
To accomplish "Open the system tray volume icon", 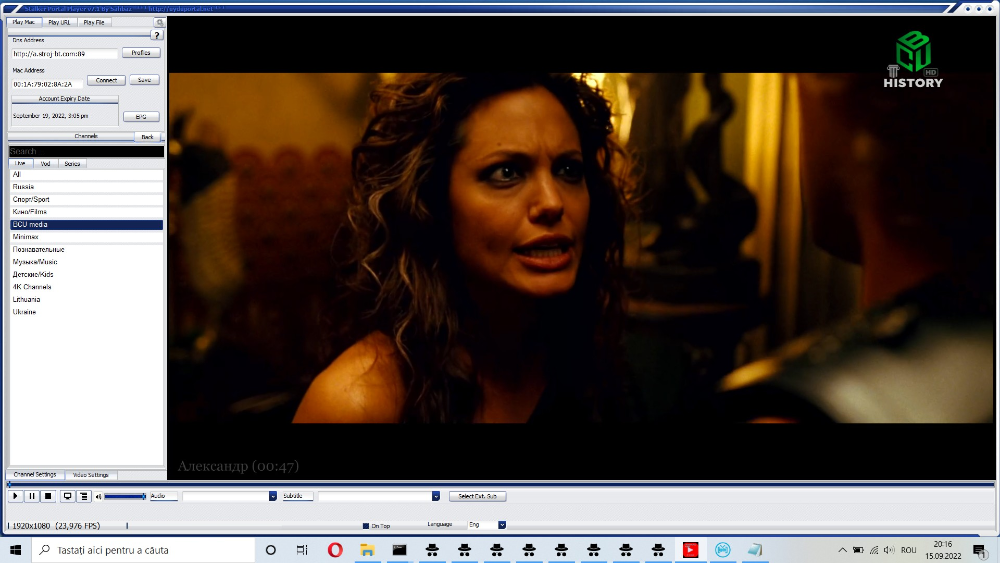I will 889,550.
